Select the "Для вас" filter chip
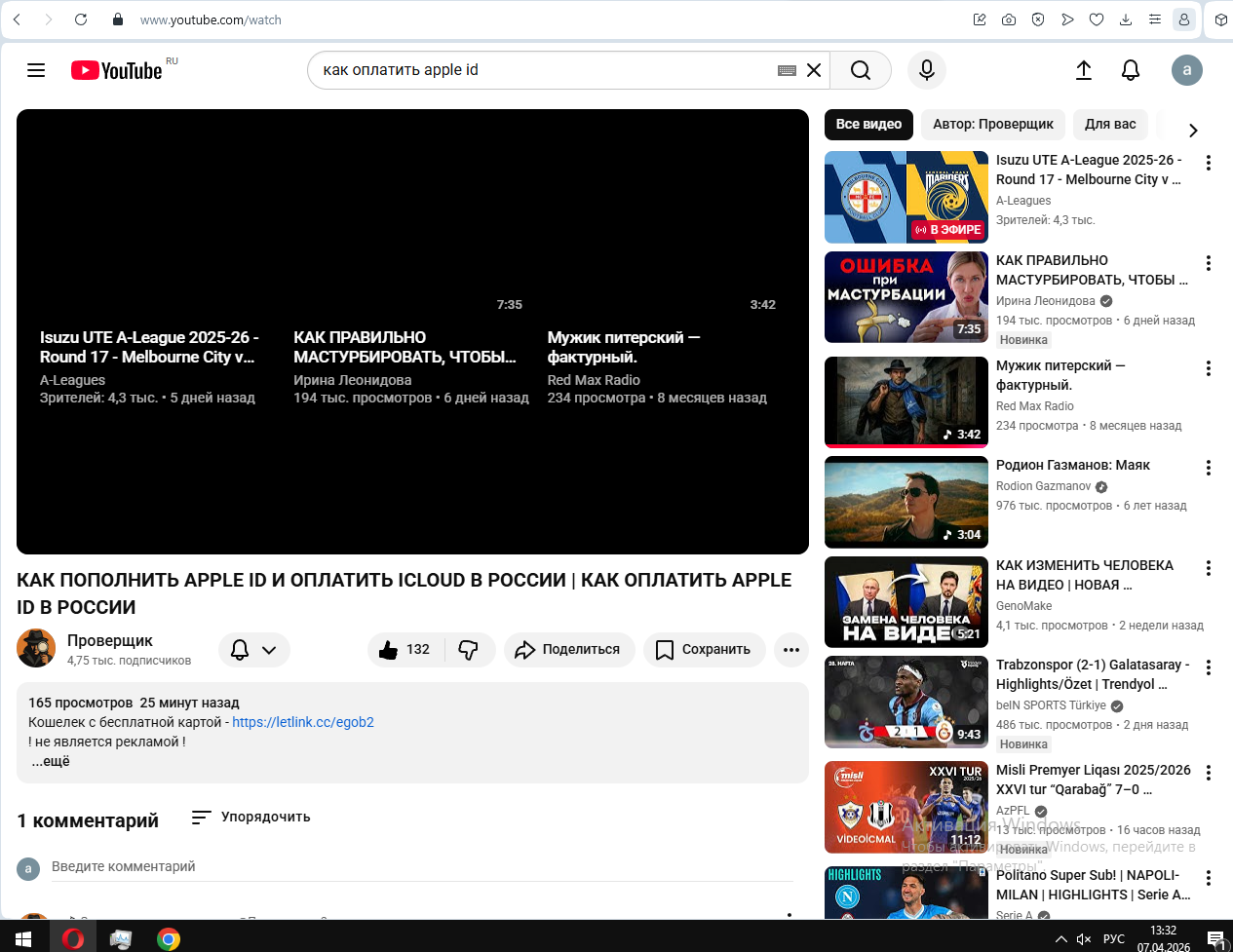 point(1110,124)
